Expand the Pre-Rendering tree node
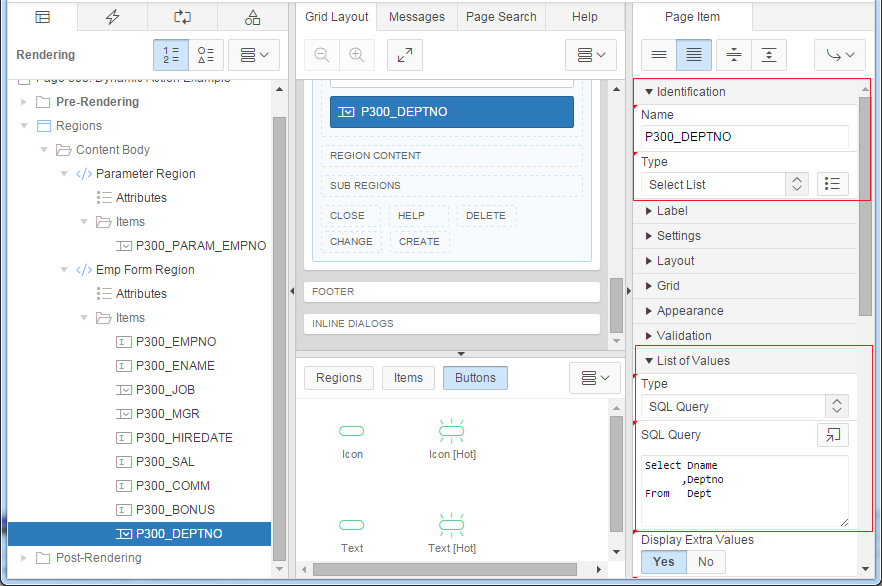The image size is (882, 586). (24, 102)
